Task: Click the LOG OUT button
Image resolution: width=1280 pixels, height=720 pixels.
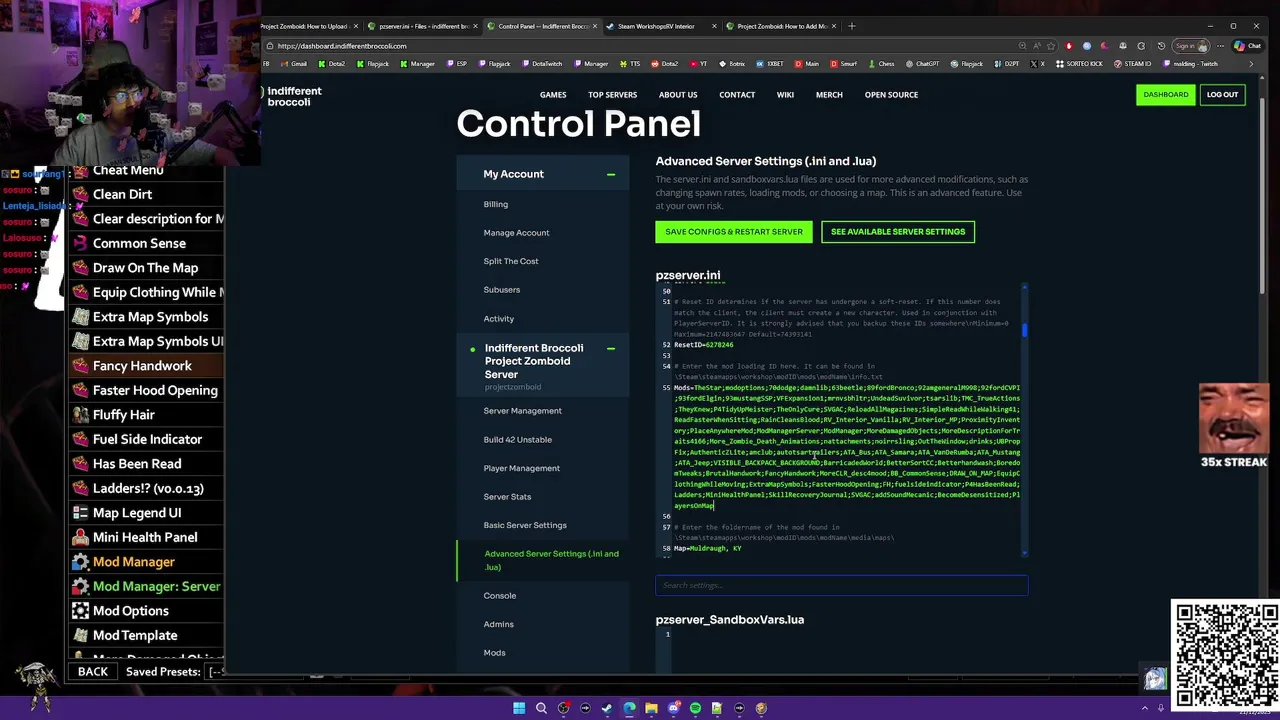Action: pos(1222,95)
